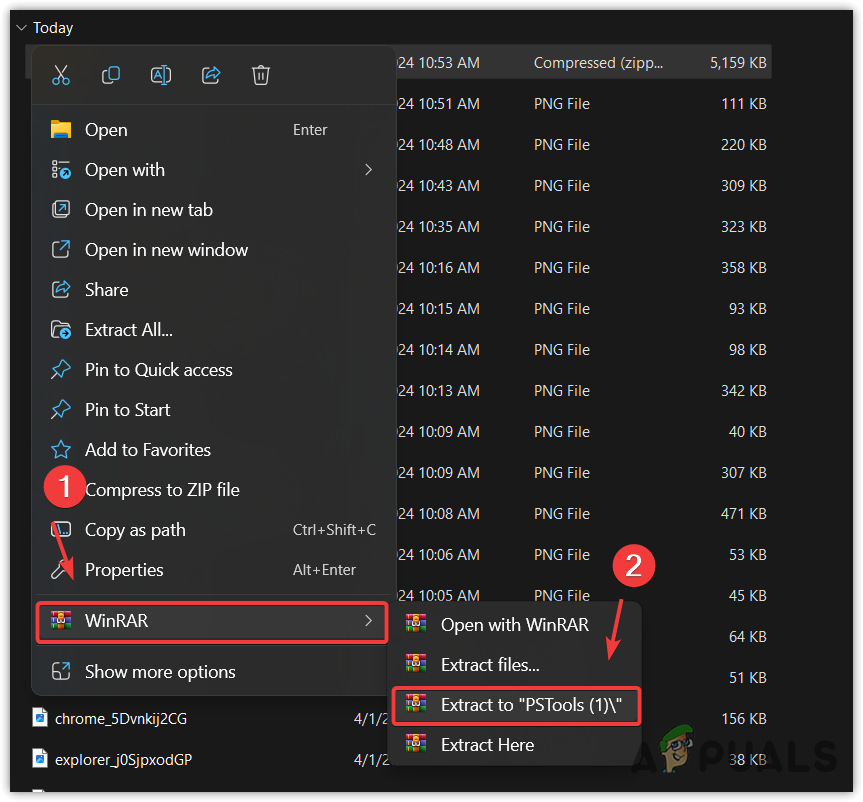Click the chrome_5Dvnkij2CG file icon

(40, 718)
